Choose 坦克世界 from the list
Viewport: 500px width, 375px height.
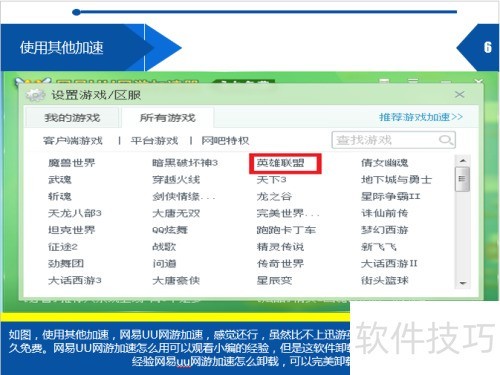tap(72, 230)
